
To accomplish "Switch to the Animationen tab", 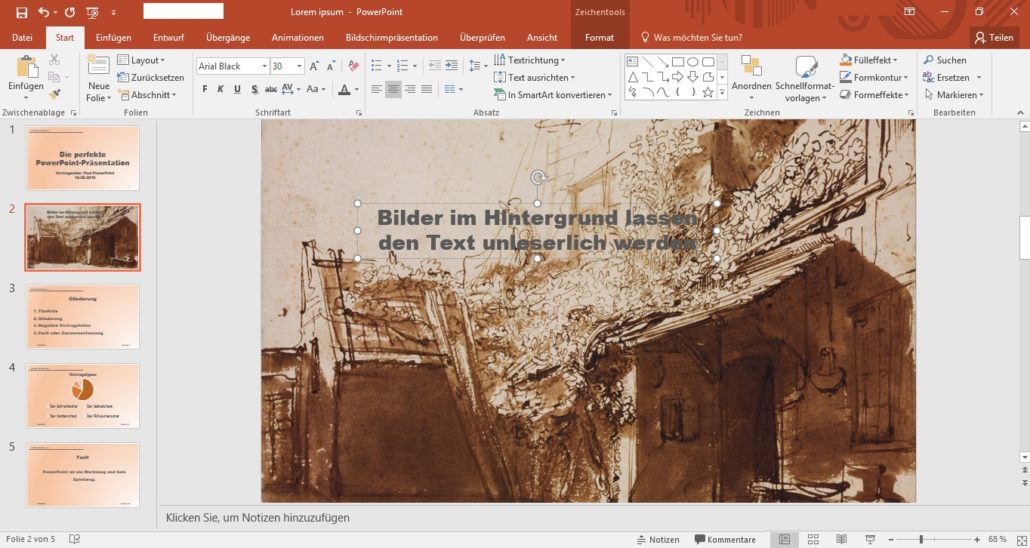I will tap(298, 37).
